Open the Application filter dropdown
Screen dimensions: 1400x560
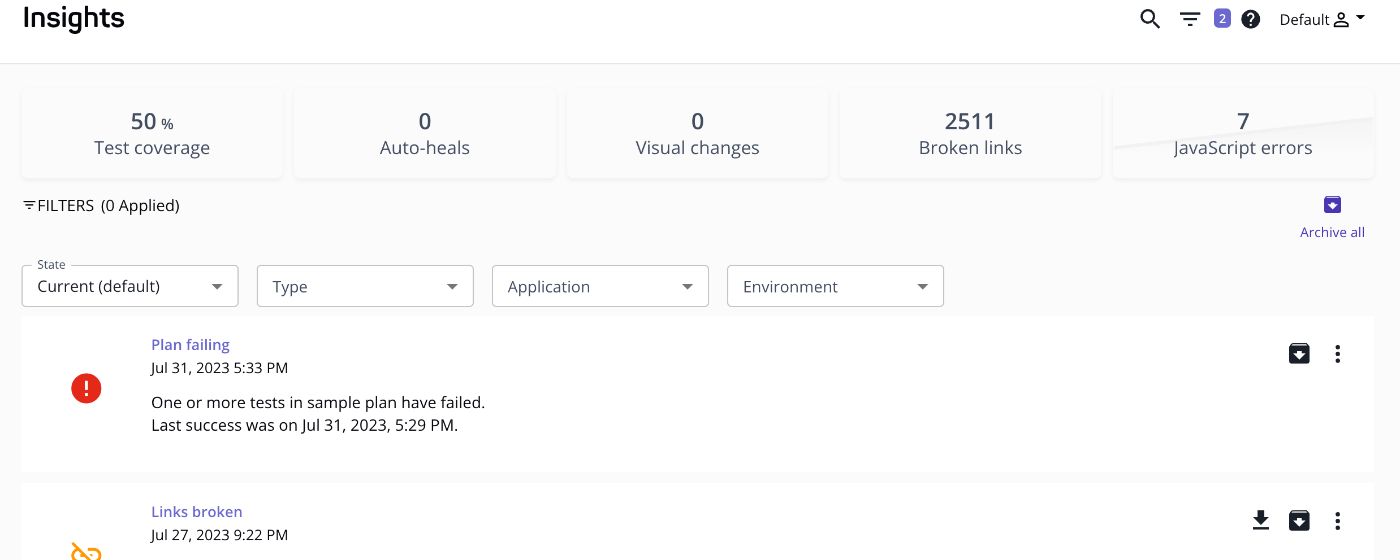600,286
